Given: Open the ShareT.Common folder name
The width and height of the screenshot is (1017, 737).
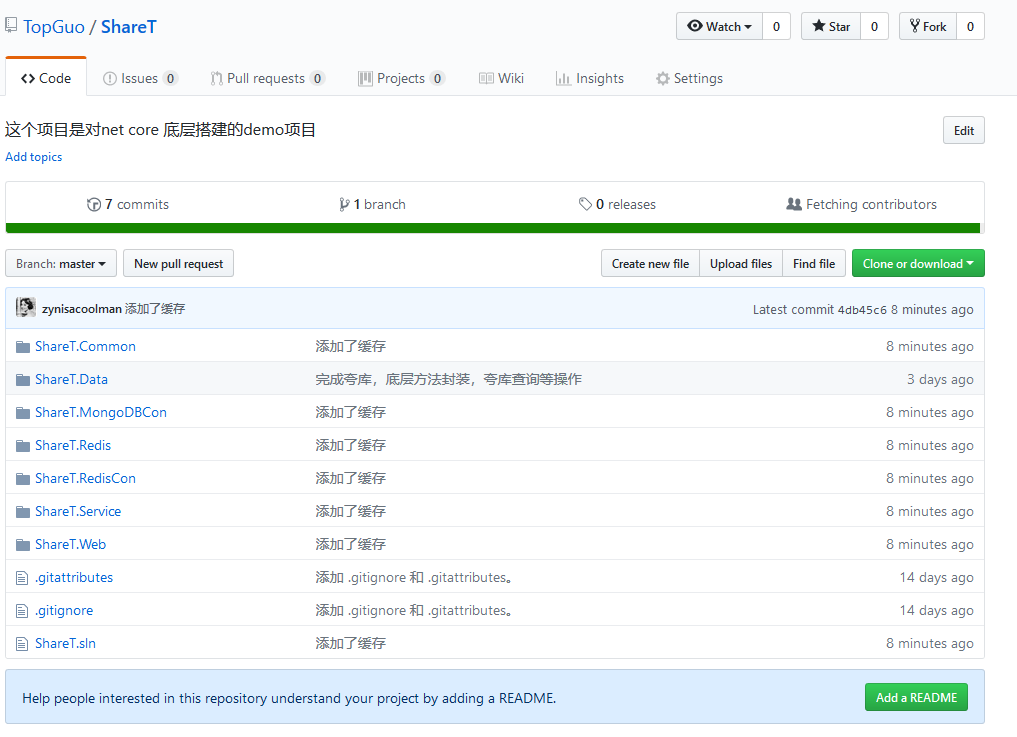Looking at the screenshot, I should (x=86, y=346).
